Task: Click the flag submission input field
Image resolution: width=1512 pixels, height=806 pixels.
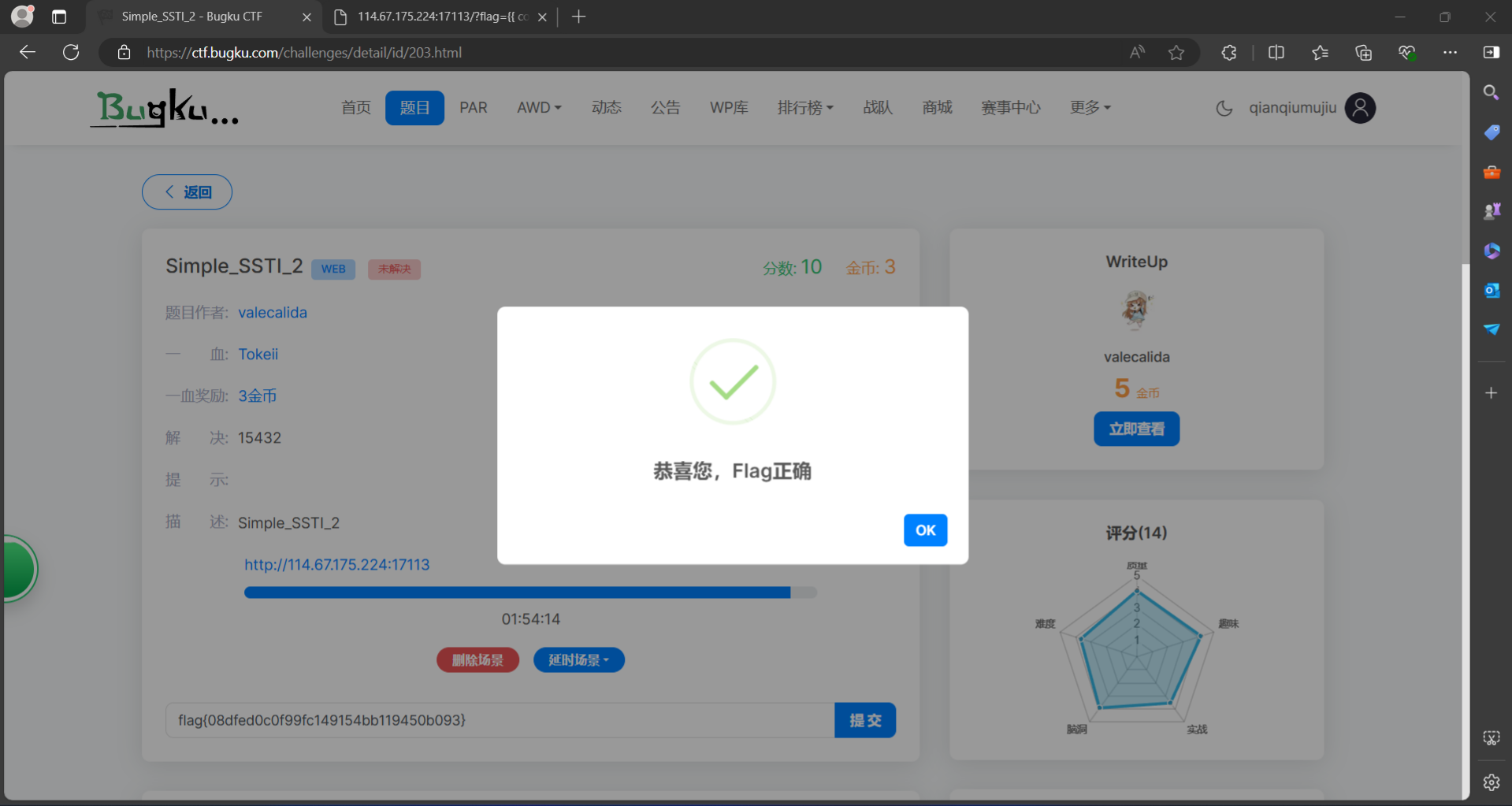Action: (x=496, y=719)
